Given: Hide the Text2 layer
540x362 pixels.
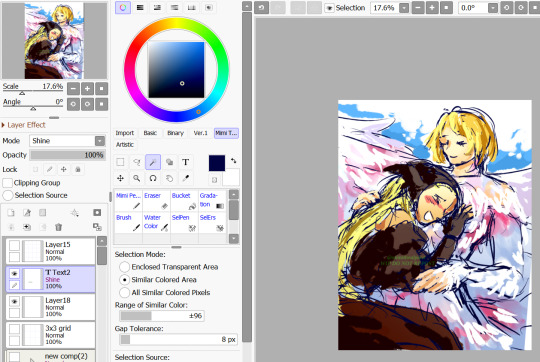Looking at the screenshot, I should (x=14, y=274).
